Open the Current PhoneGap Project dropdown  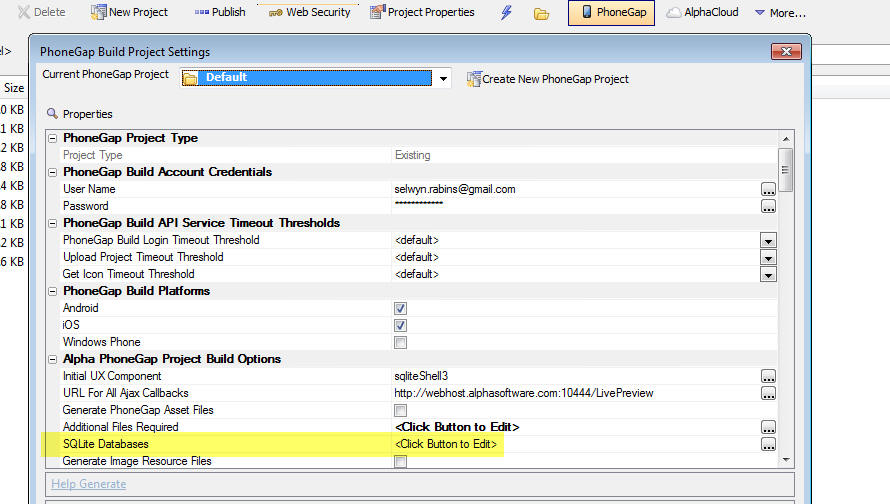pos(443,78)
